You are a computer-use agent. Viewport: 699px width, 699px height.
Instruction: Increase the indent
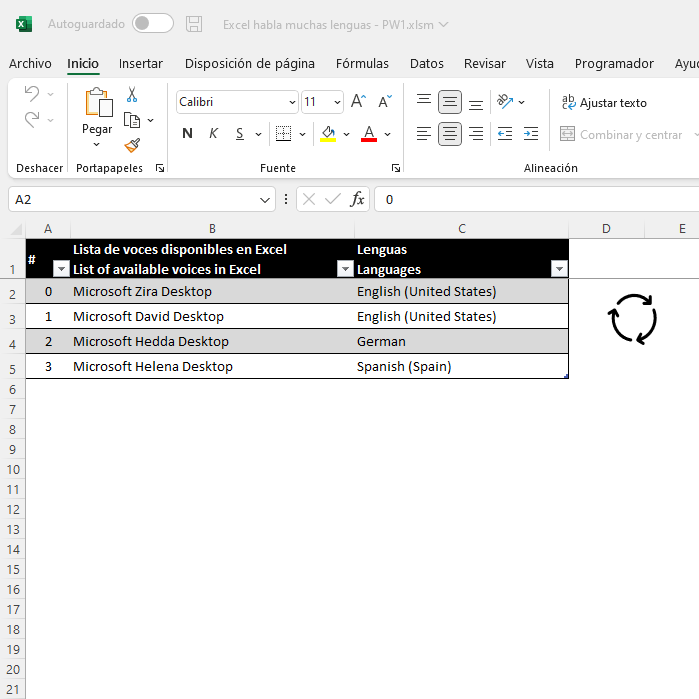[531, 134]
